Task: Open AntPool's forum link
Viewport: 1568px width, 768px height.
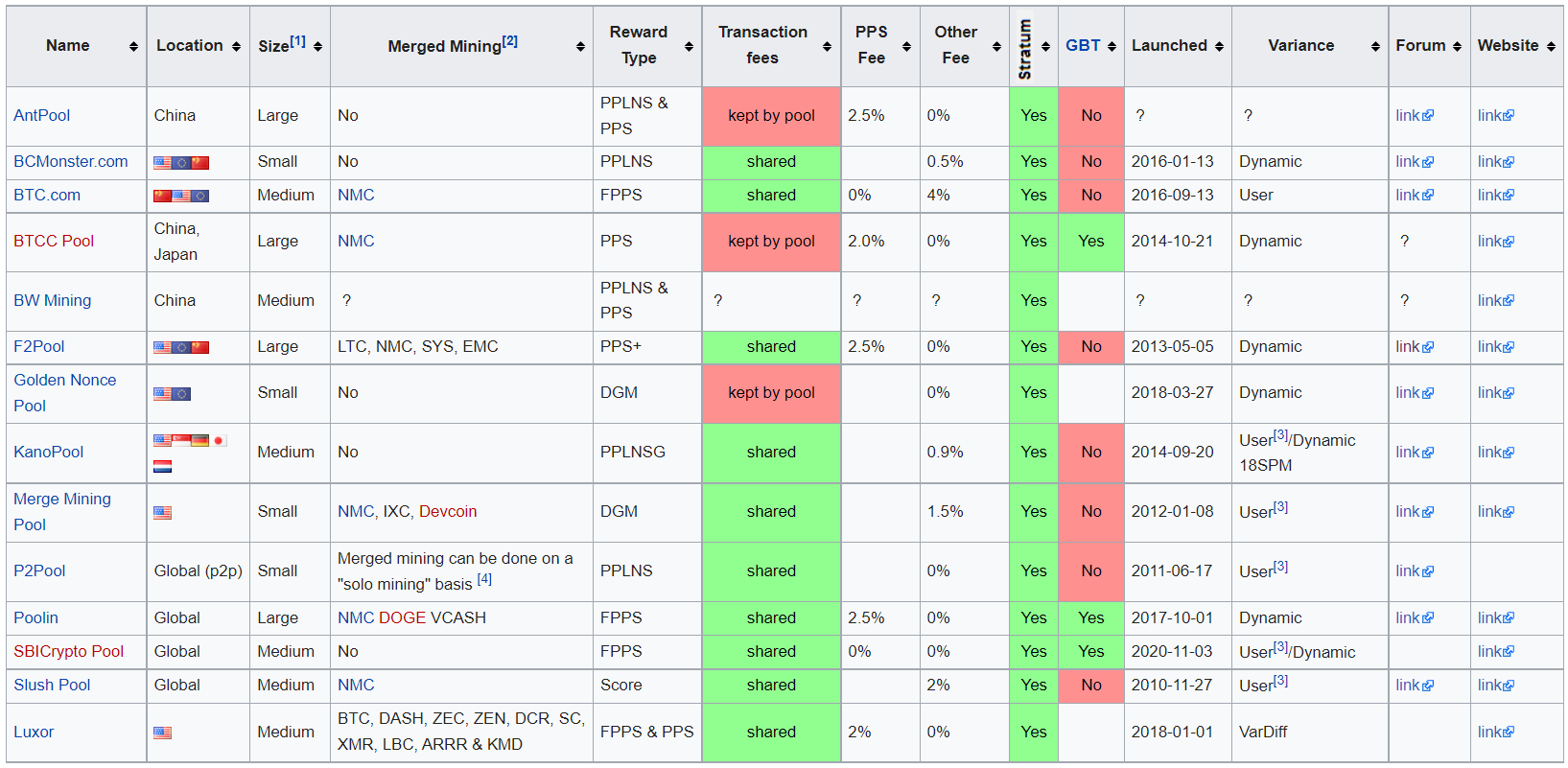Action: [x=1415, y=115]
